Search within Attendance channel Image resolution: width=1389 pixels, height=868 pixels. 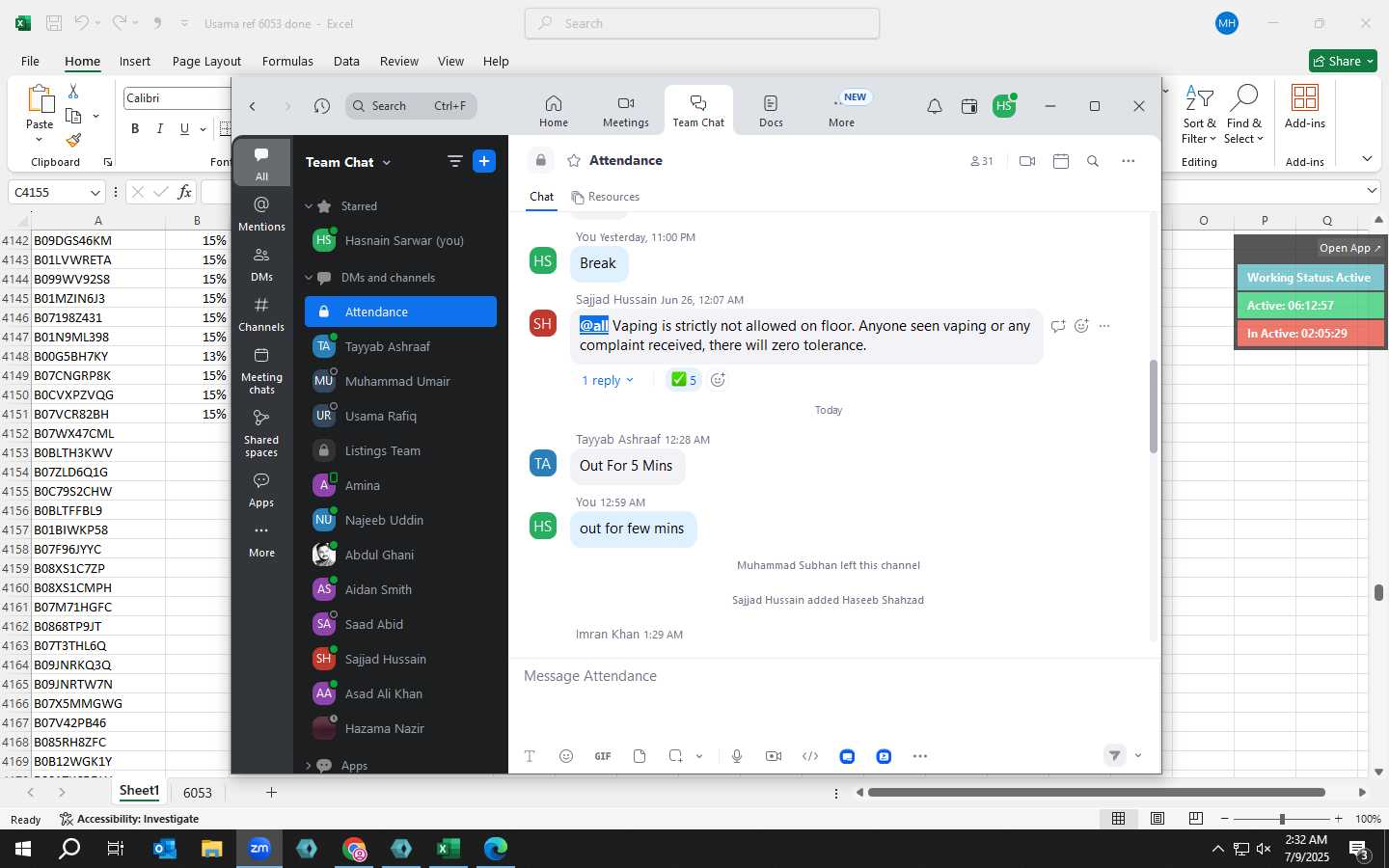pyautogui.click(x=1093, y=161)
